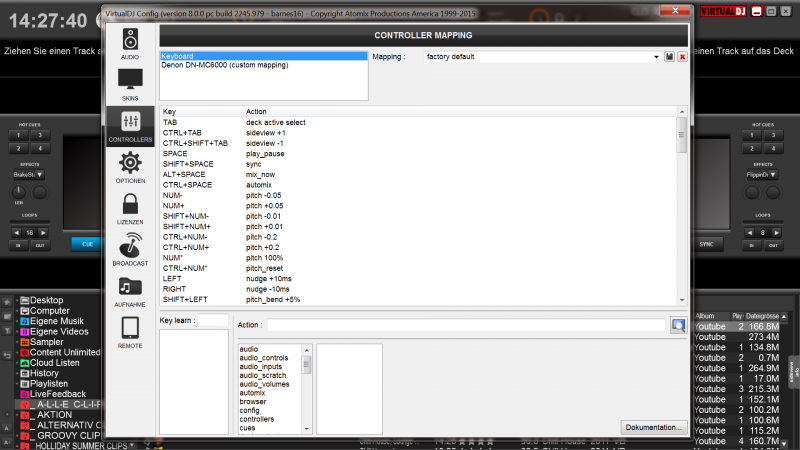Delete mapping with the red X icon
Viewport: 800px width, 450px height.
(x=682, y=57)
